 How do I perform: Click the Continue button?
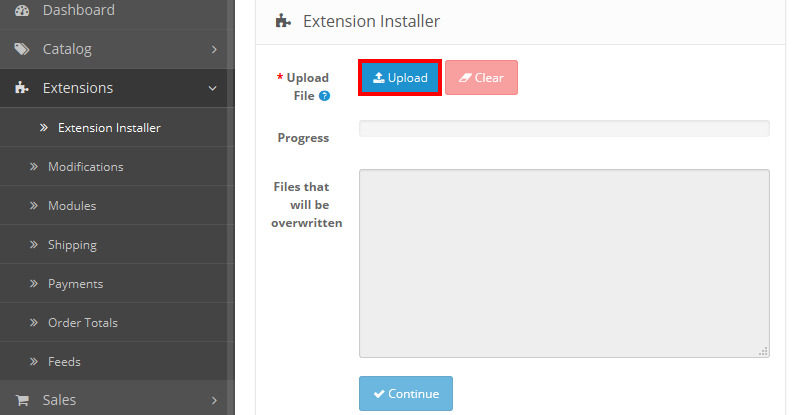click(x=406, y=394)
